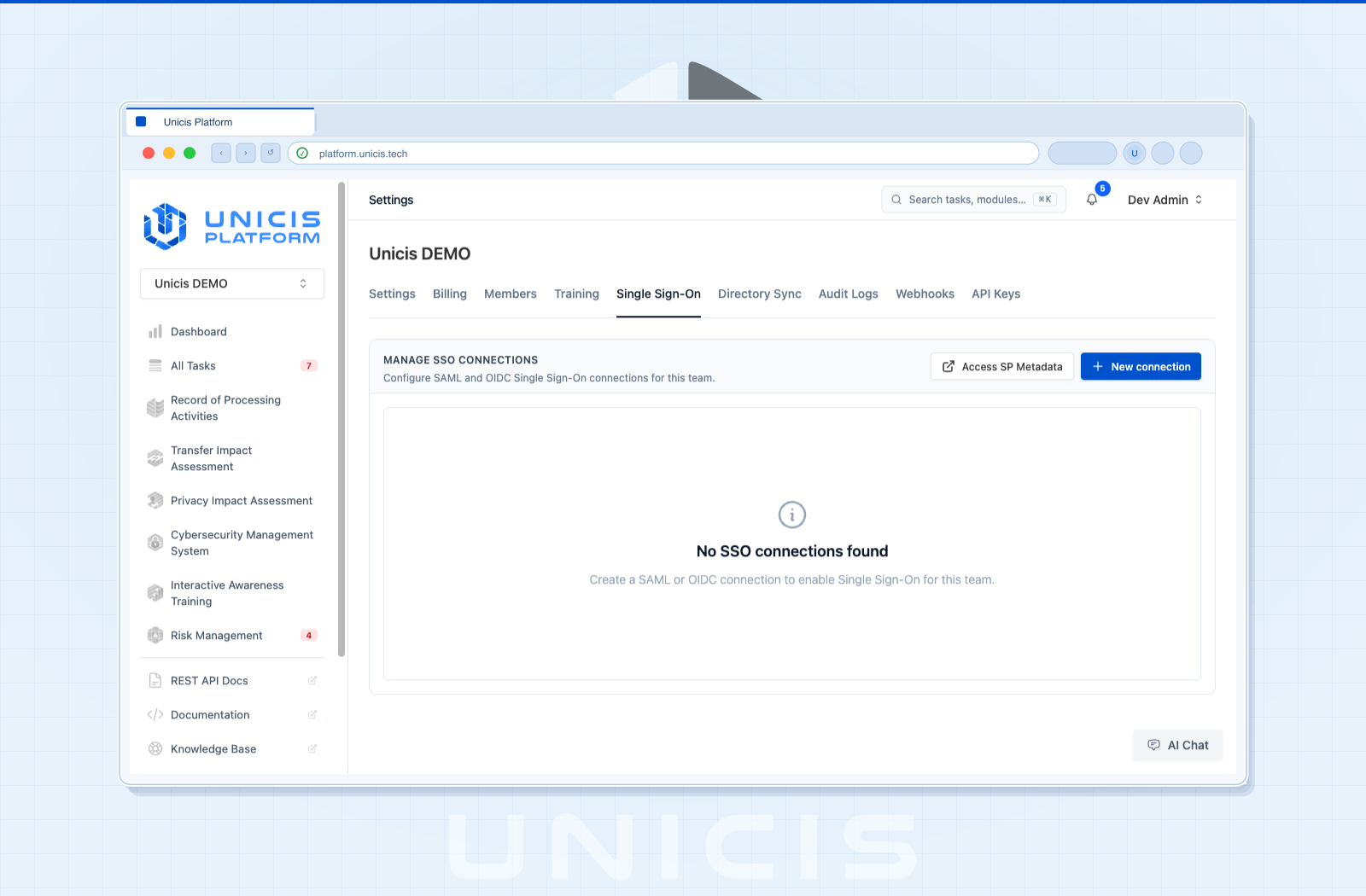The width and height of the screenshot is (1366, 896).
Task: Open the Dashboard bar chart icon
Action: point(155,332)
